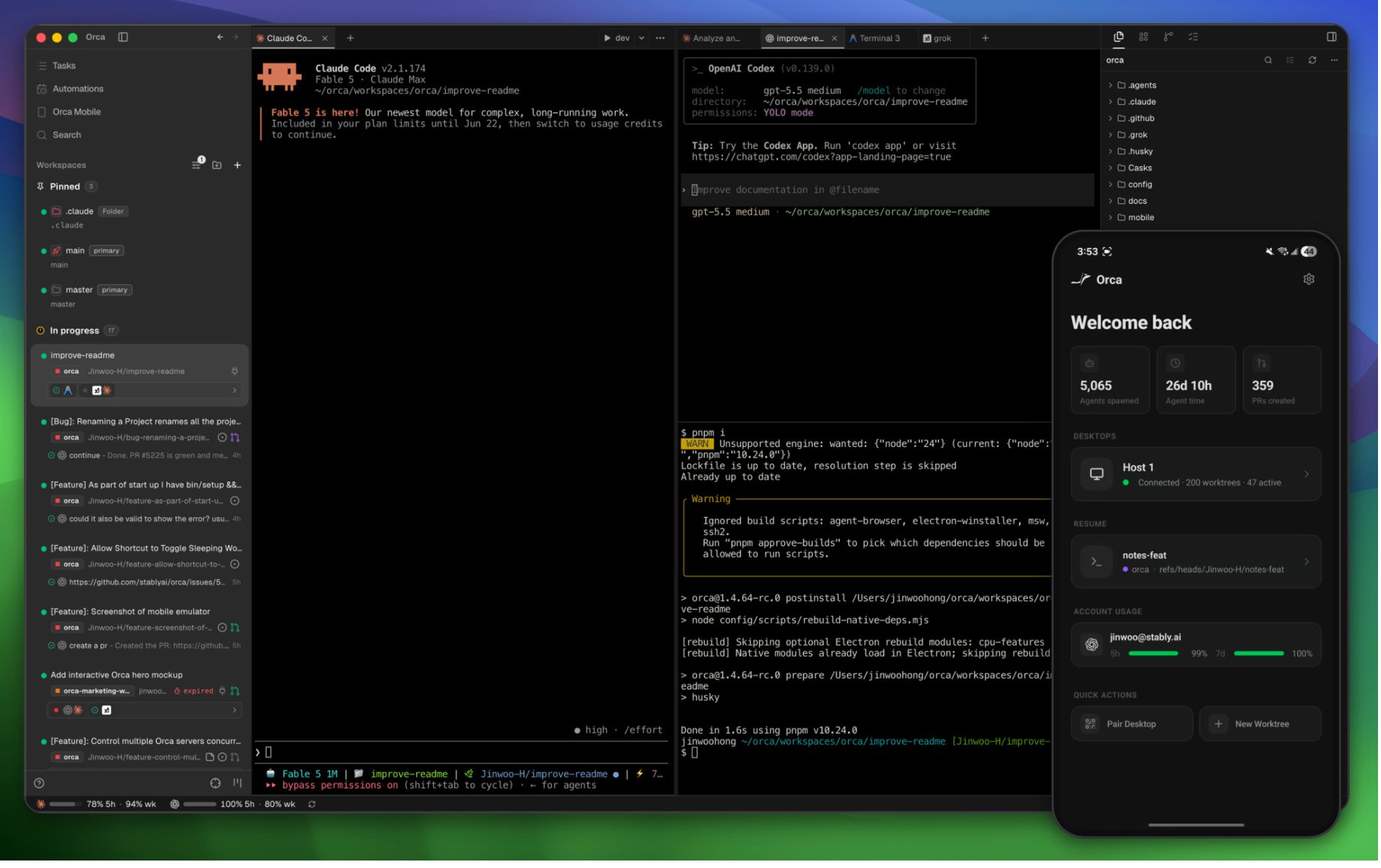The image size is (1381, 868).
Task: Collapse the Pinned workspaces section
Action: [x=66, y=187]
